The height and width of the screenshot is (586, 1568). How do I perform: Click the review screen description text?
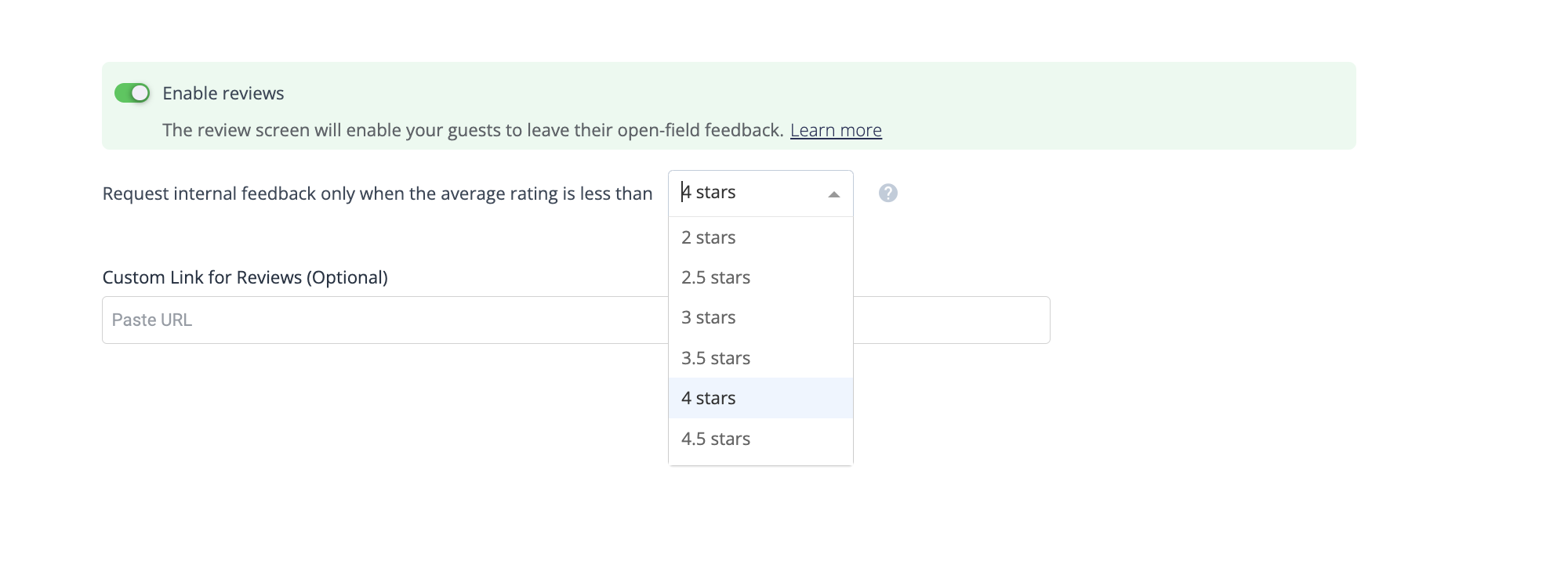[473, 130]
